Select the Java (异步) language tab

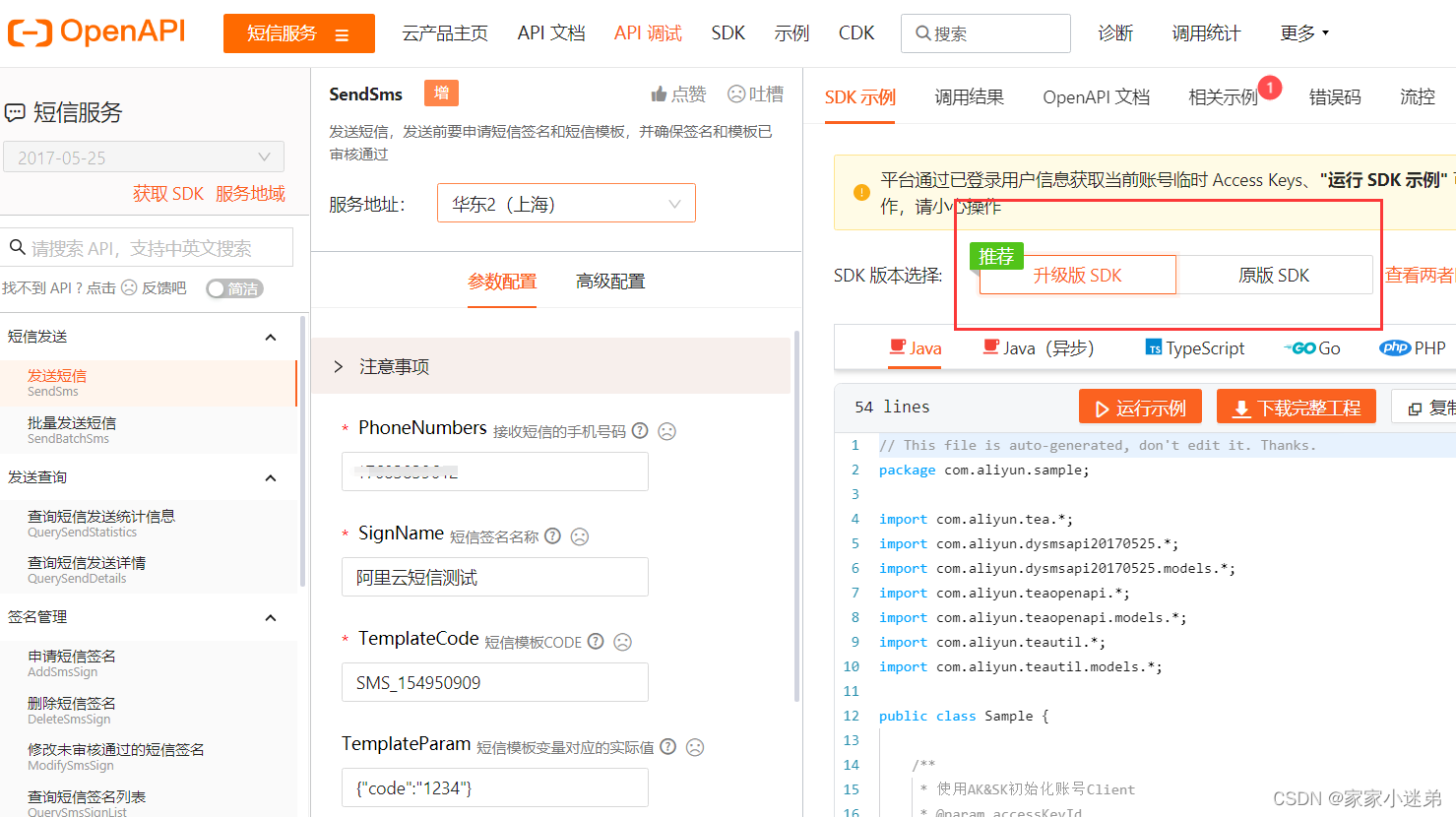pyautogui.click(x=1039, y=347)
